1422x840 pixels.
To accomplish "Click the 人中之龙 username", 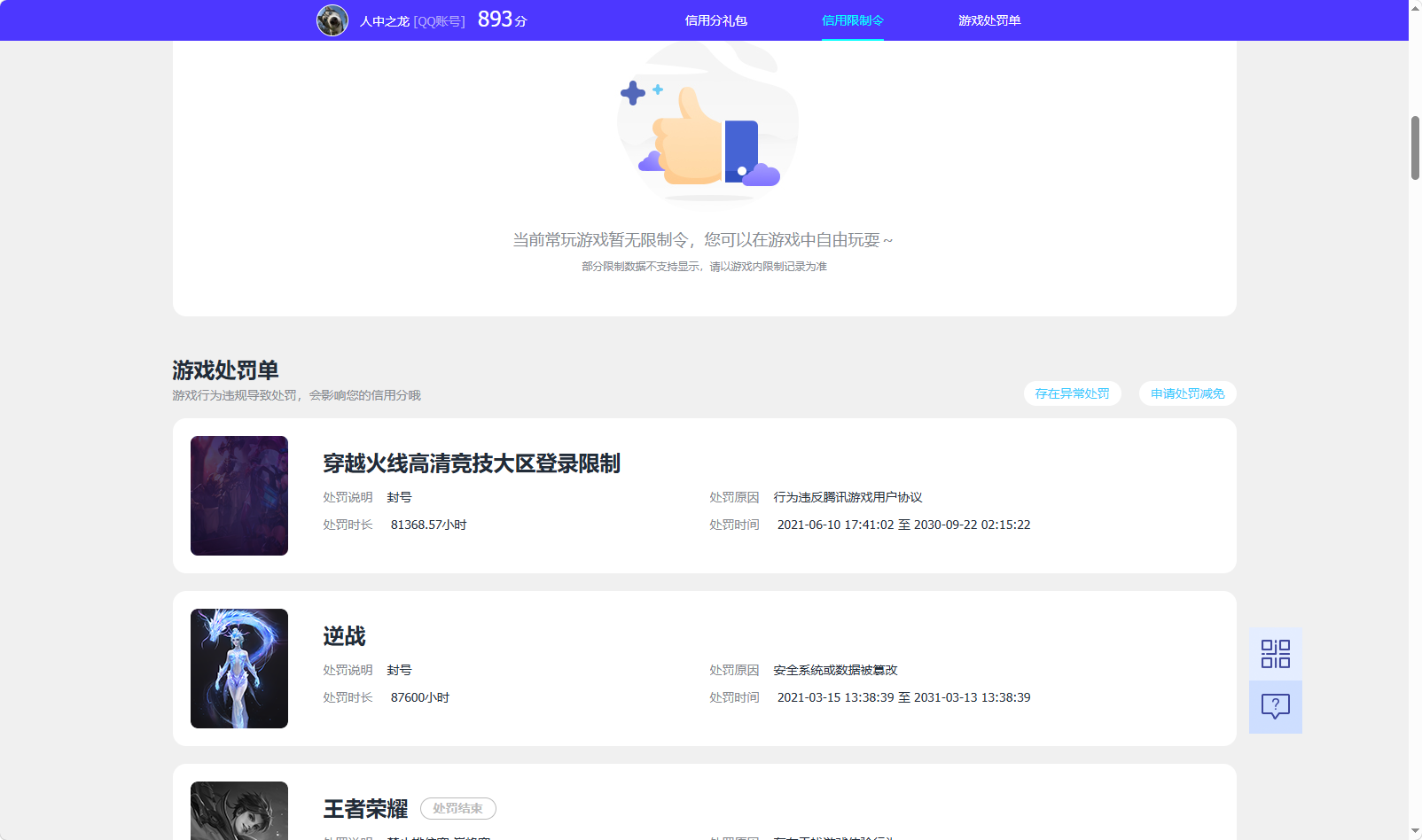I will point(385,21).
